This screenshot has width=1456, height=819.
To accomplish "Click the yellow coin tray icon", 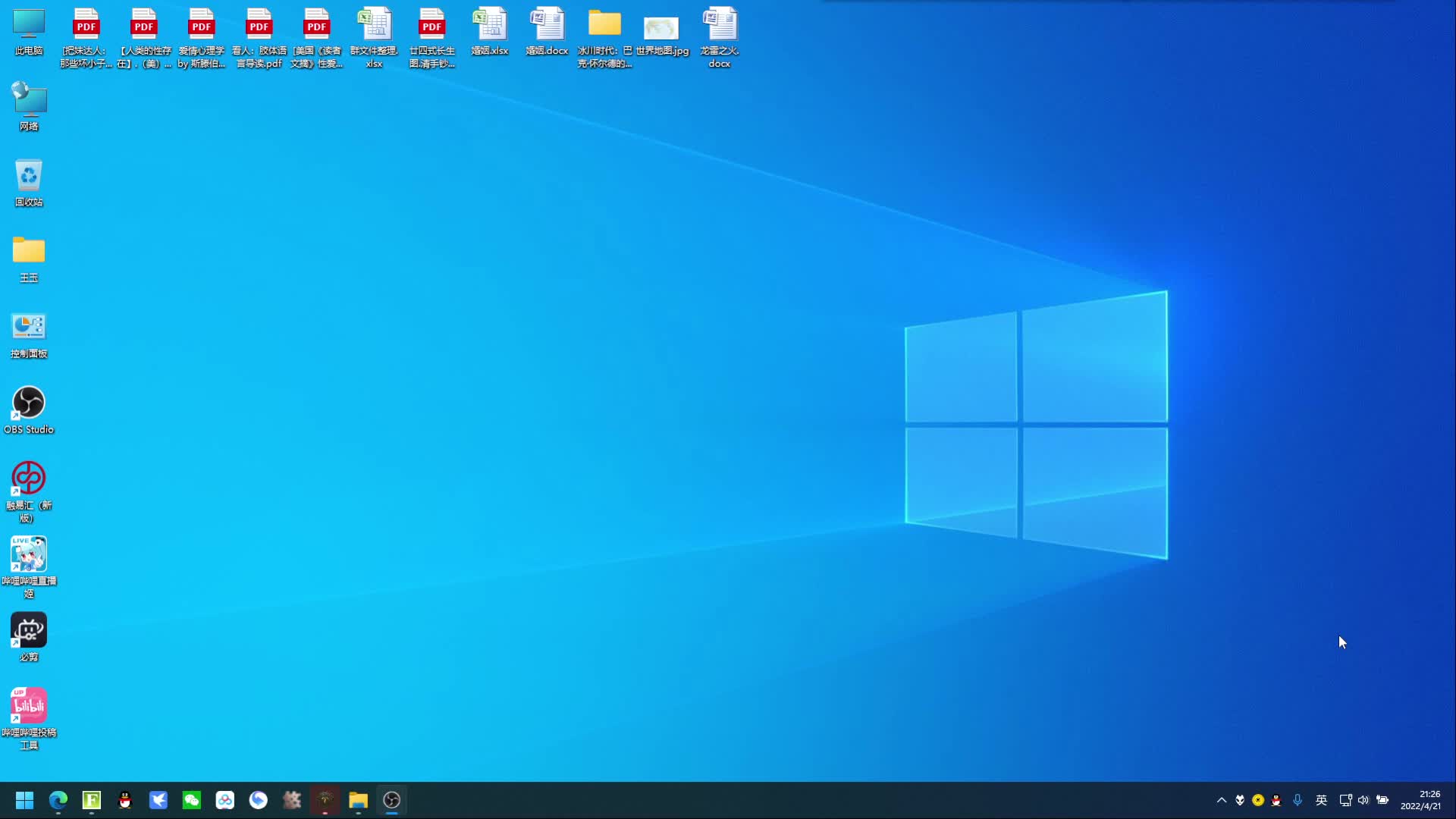I will tap(1258, 800).
